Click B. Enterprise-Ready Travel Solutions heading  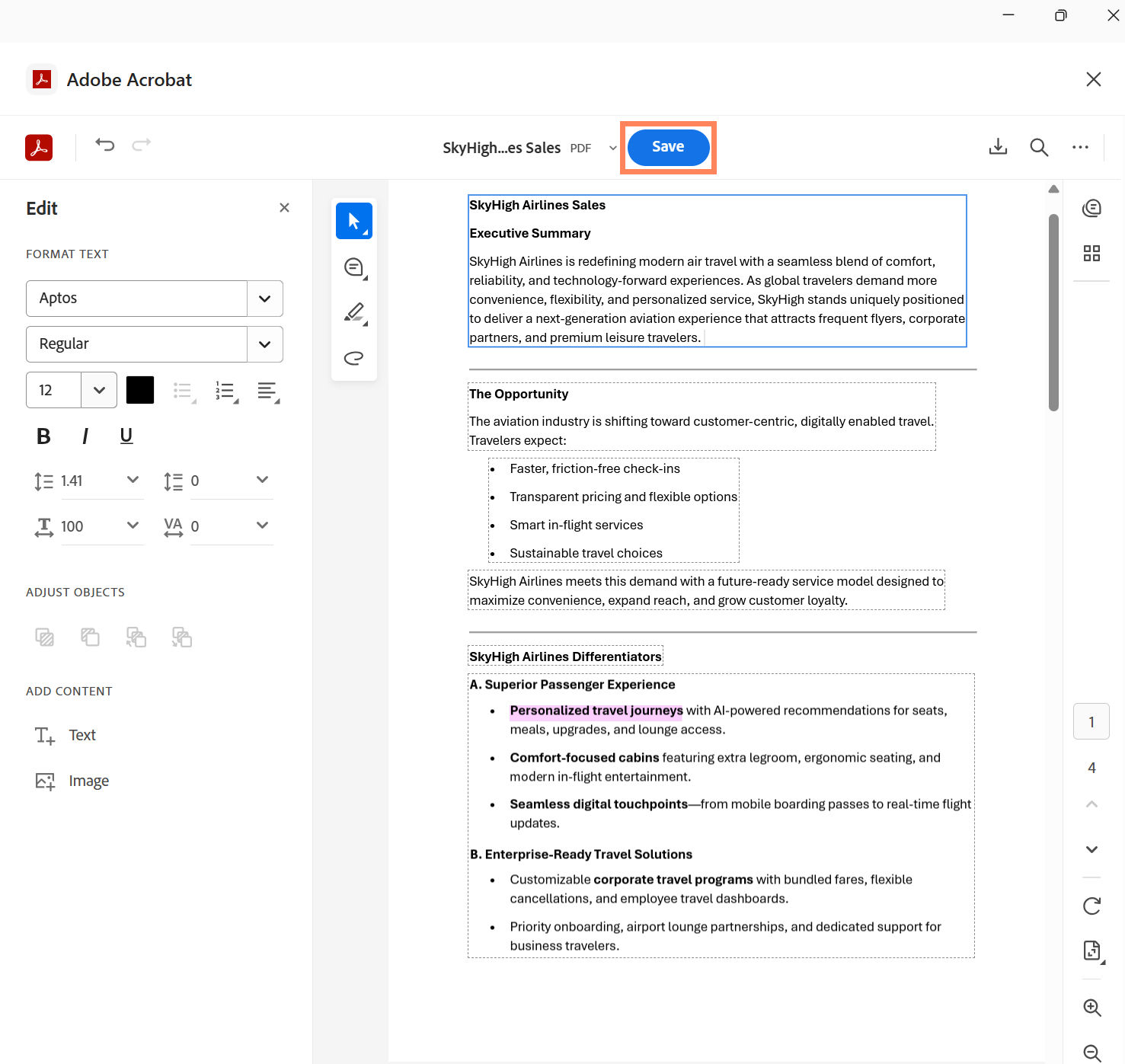[581, 855]
